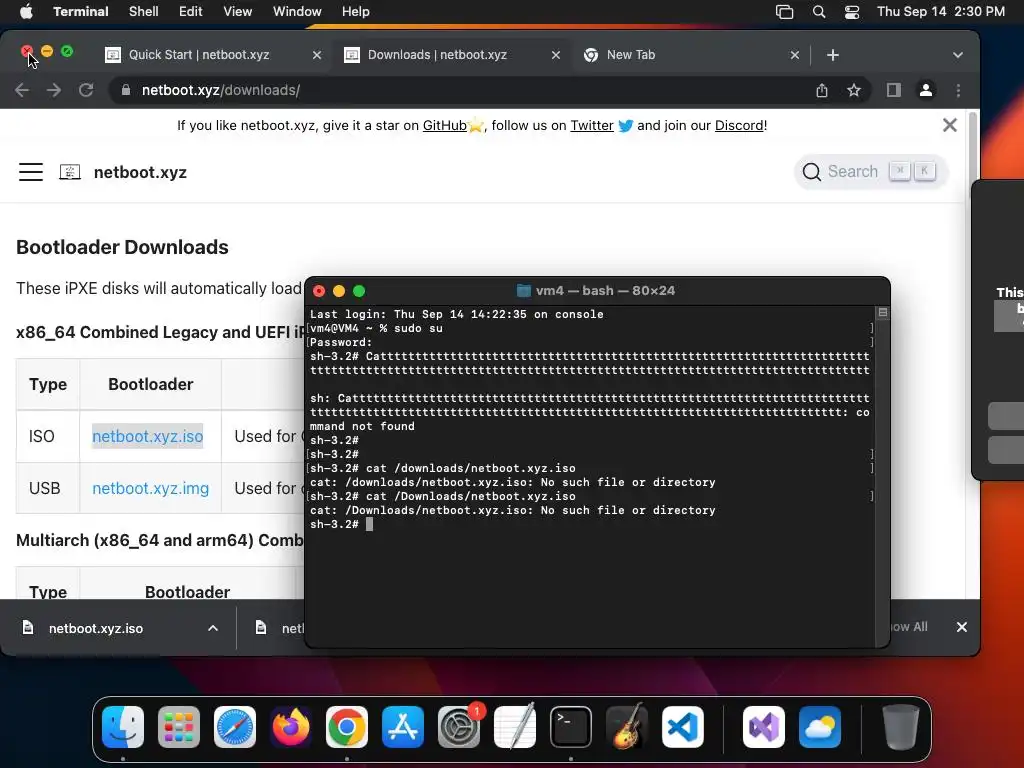Close the Quick Start tab
Screen dimensions: 1024x768
pos(317,55)
